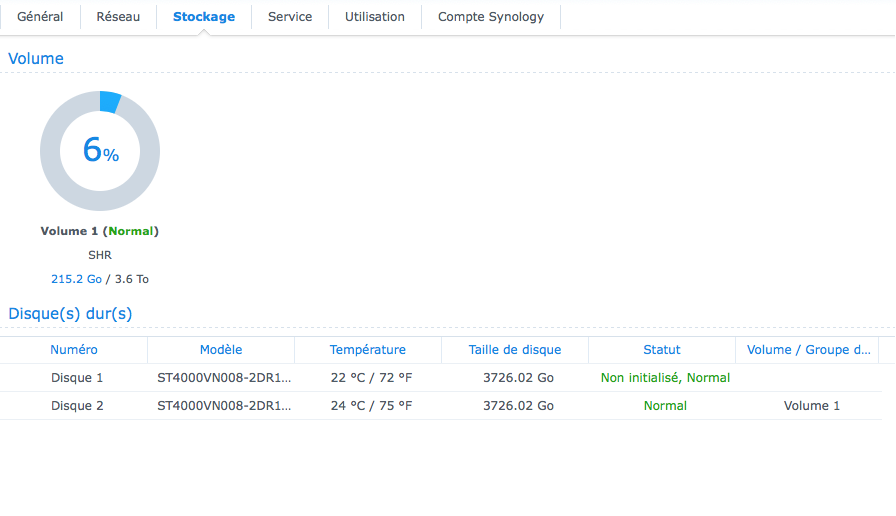Click Disque 2's Volume 1 cell

[812, 406]
